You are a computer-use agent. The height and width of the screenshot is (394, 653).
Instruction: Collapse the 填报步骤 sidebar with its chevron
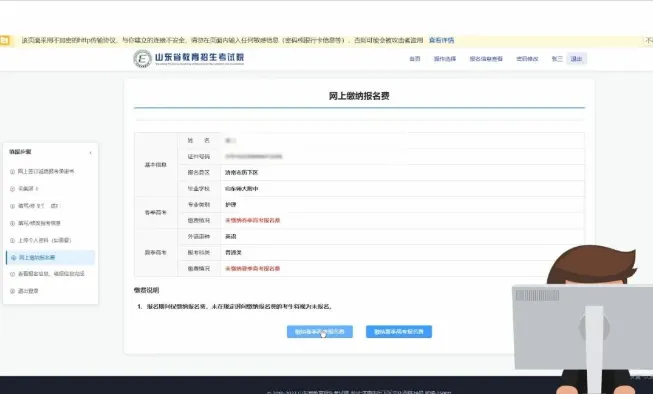coord(90,152)
